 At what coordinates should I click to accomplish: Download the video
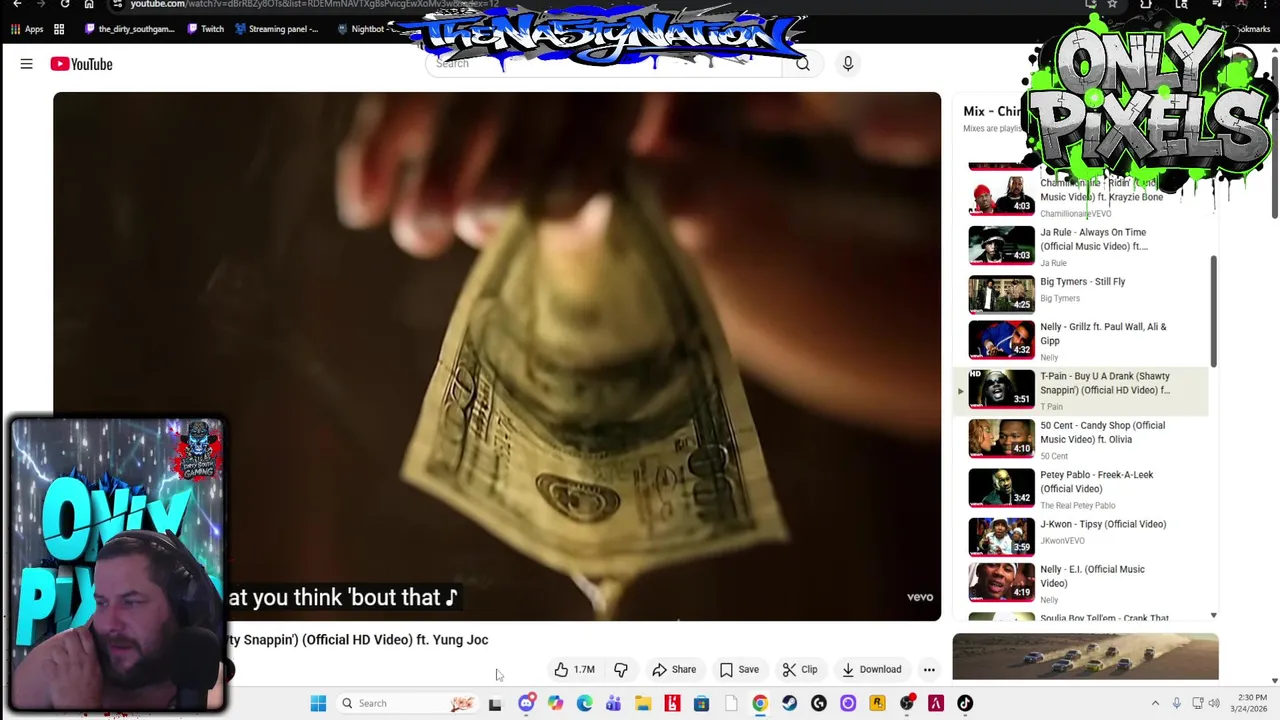pyautogui.click(x=871, y=669)
